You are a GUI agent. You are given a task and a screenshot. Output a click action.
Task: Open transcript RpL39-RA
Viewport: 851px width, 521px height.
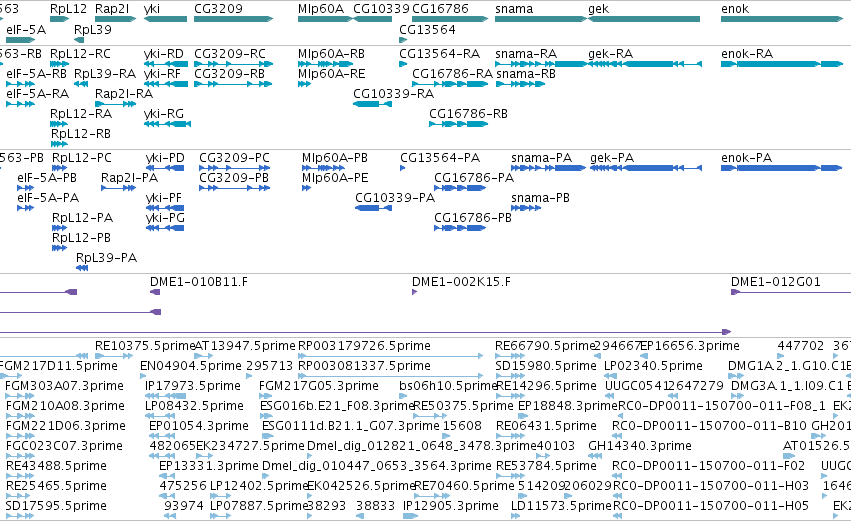pyautogui.click(x=81, y=84)
